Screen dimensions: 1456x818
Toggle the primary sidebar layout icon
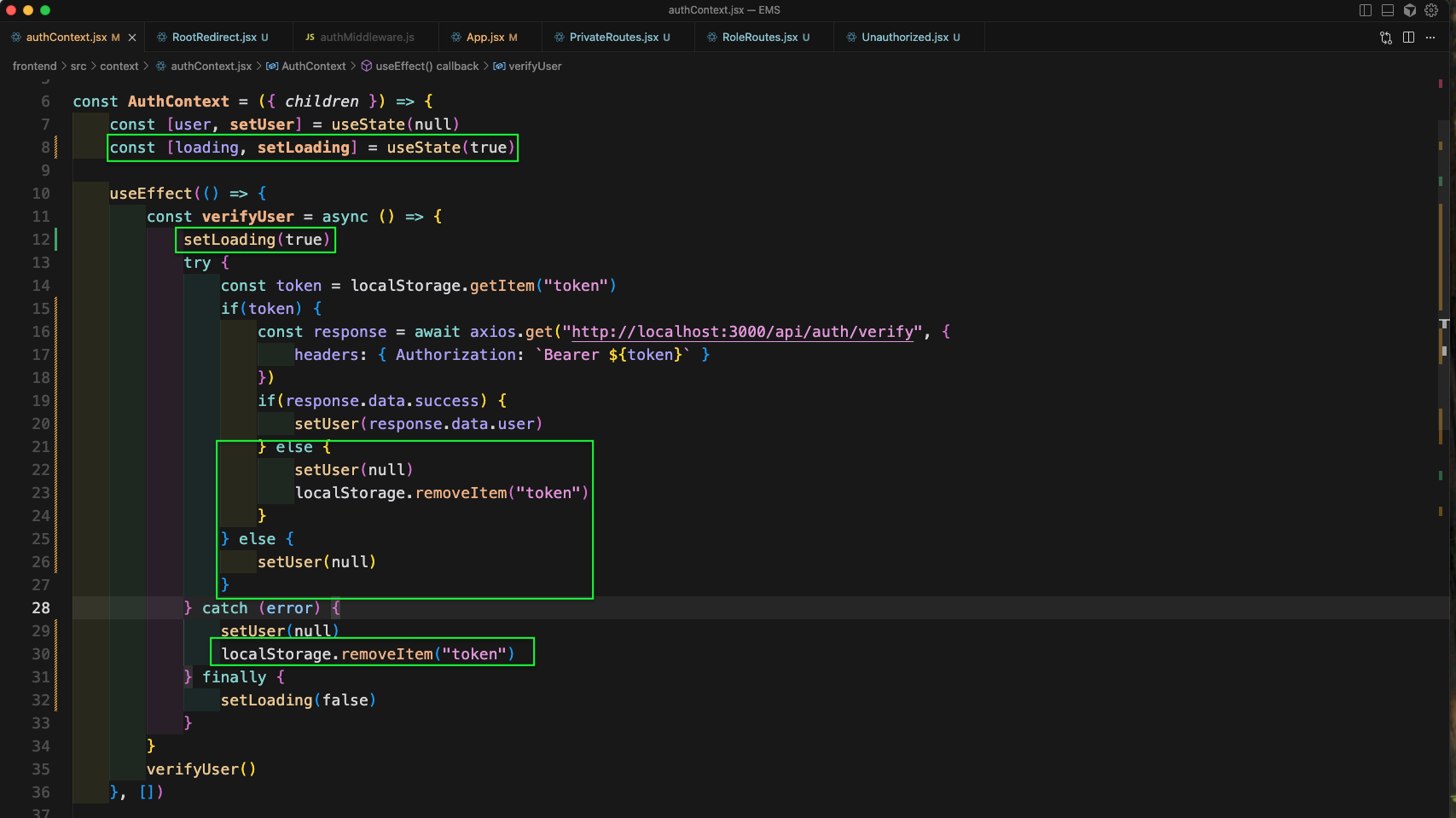tap(1366, 10)
